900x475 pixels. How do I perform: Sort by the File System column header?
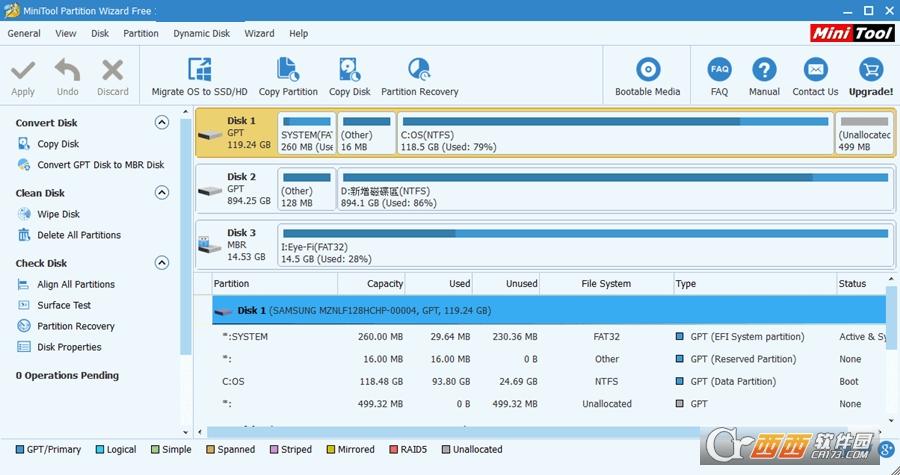[x=606, y=284]
